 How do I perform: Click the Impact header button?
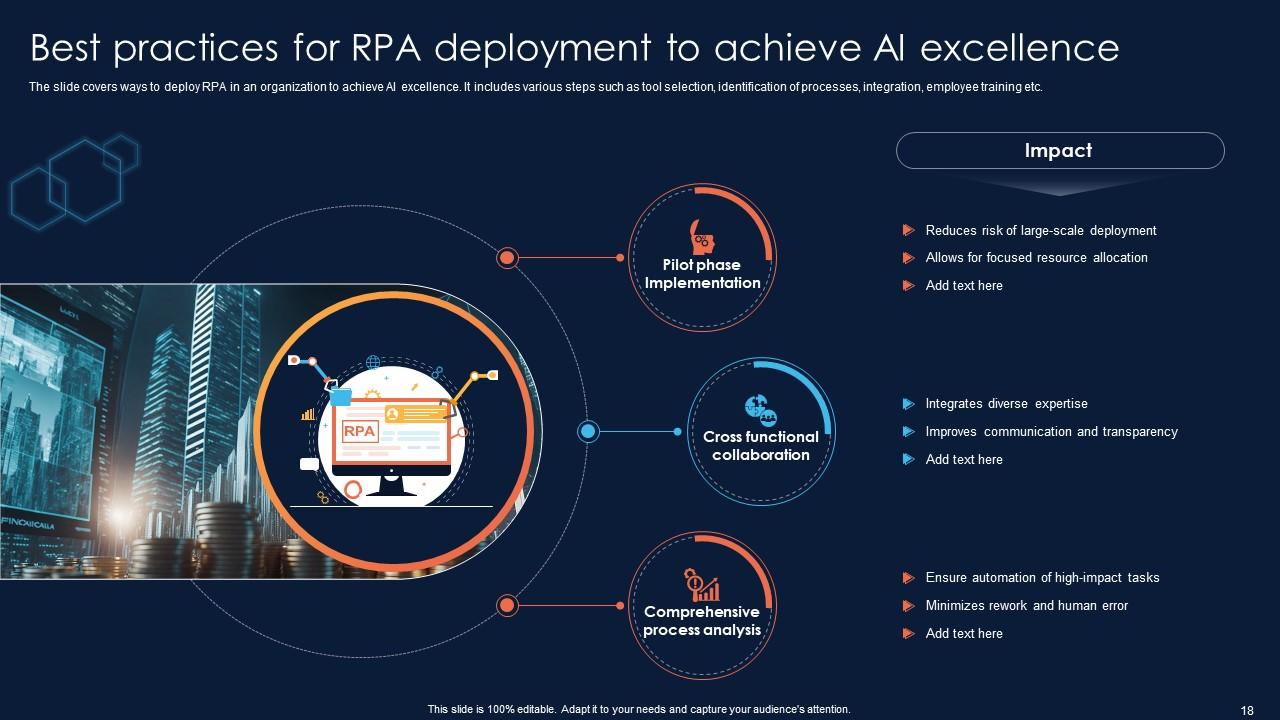1059,150
